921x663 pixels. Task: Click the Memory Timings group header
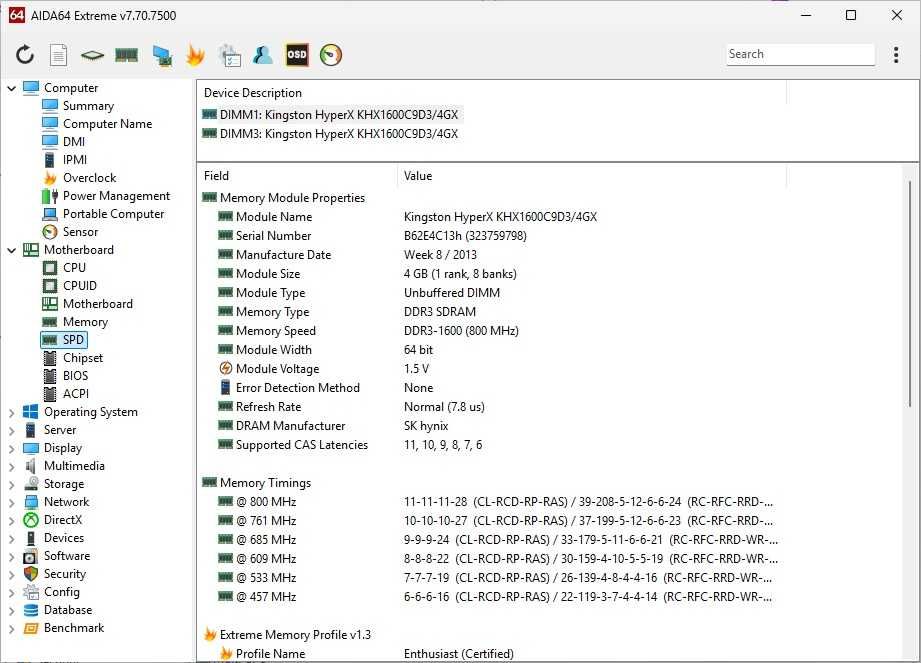click(265, 483)
